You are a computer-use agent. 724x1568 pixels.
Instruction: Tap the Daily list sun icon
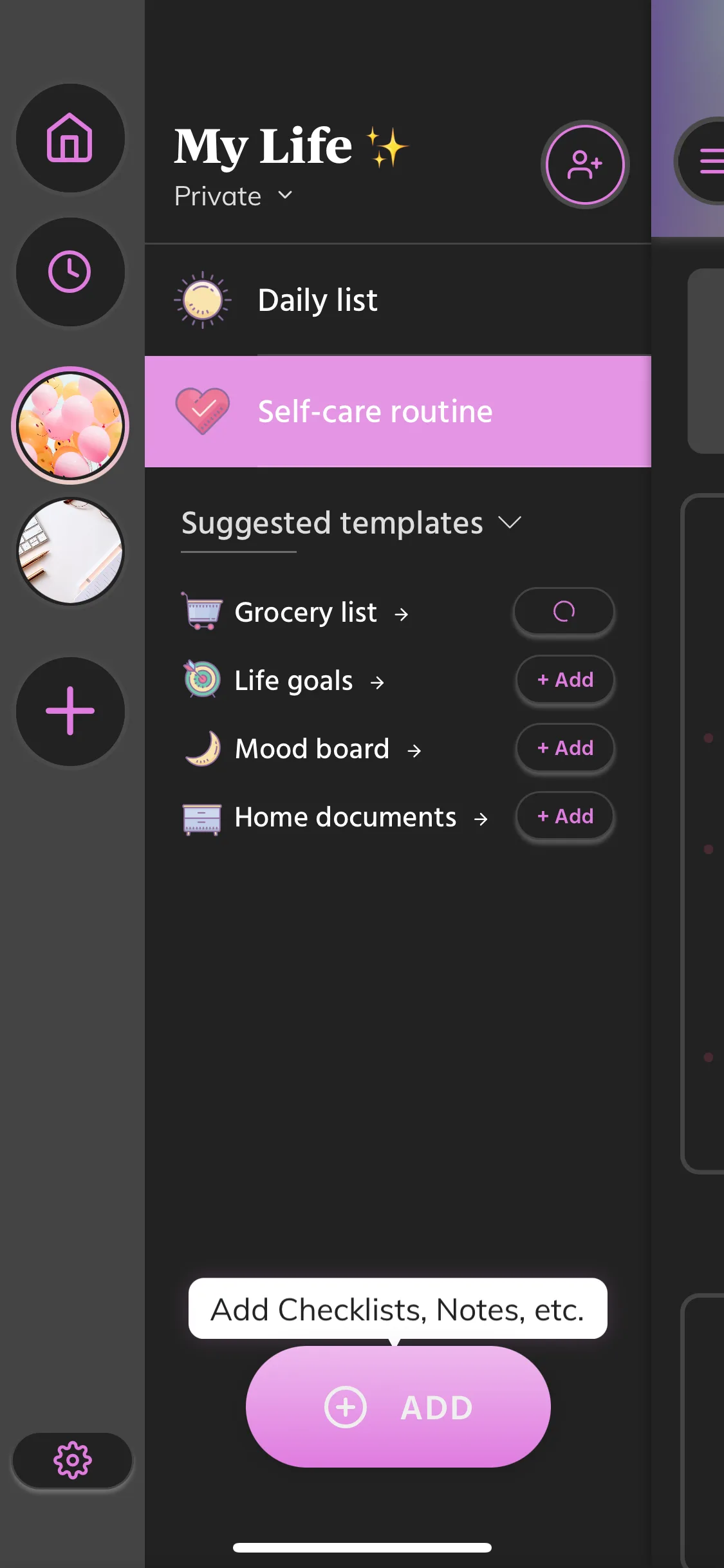coord(202,300)
